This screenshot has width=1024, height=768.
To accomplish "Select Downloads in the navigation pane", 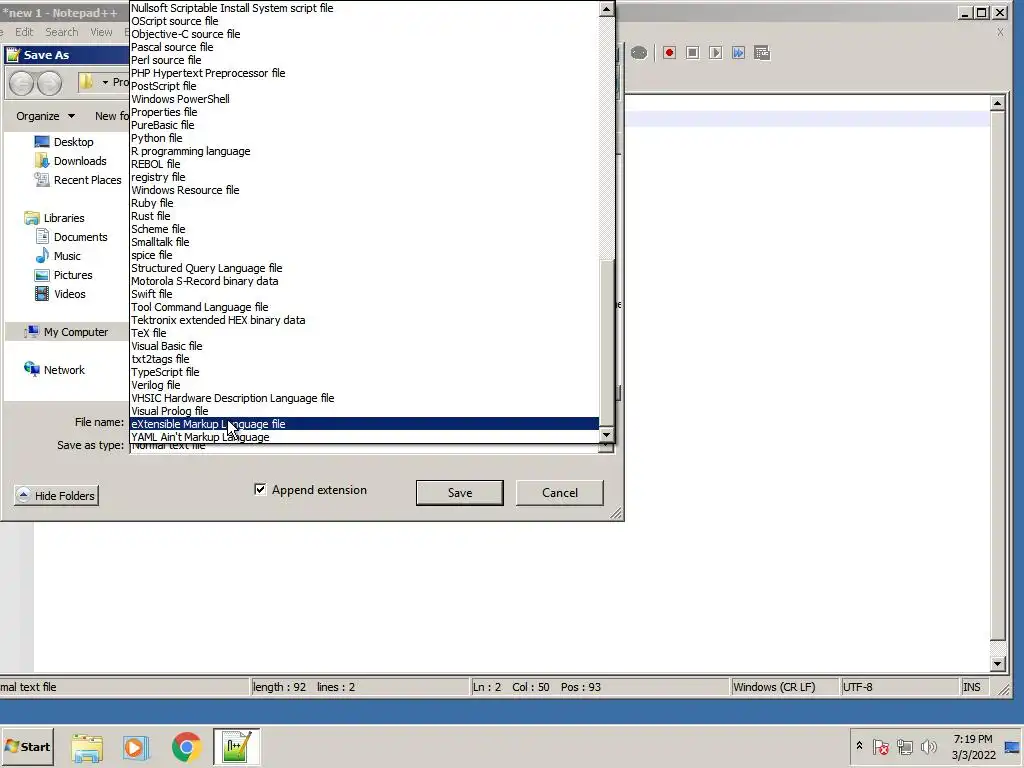I will [x=80, y=161].
